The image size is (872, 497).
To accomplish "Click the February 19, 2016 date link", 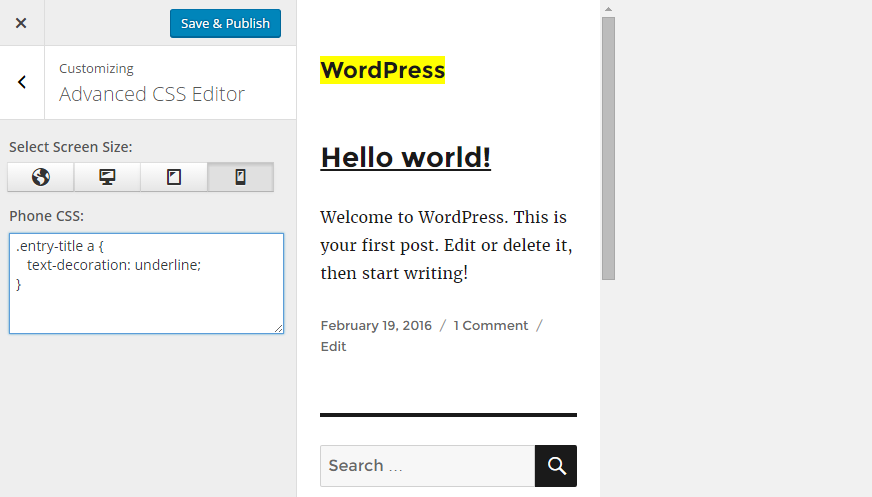I will (x=376, y=325).
